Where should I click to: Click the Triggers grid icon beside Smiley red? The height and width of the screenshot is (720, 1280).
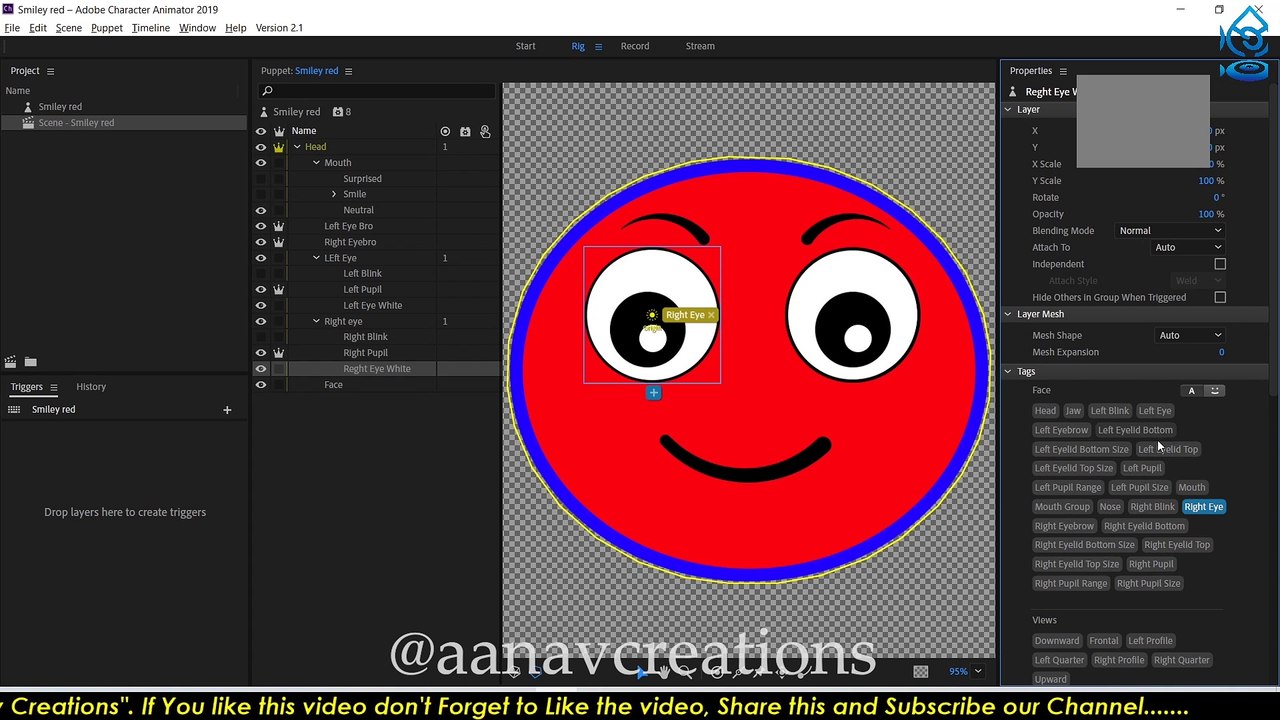[14, 410]
